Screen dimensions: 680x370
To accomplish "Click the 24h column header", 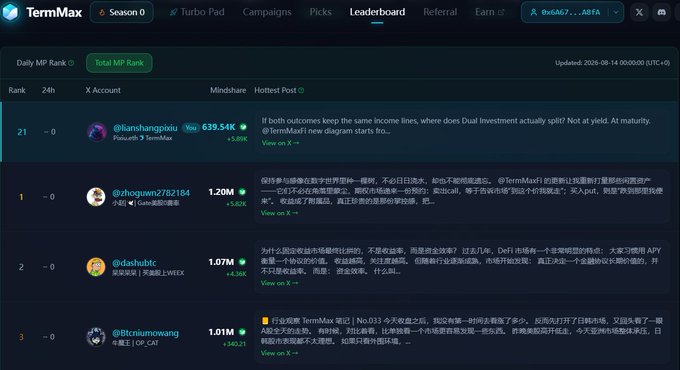I will (x=48, y=90).
